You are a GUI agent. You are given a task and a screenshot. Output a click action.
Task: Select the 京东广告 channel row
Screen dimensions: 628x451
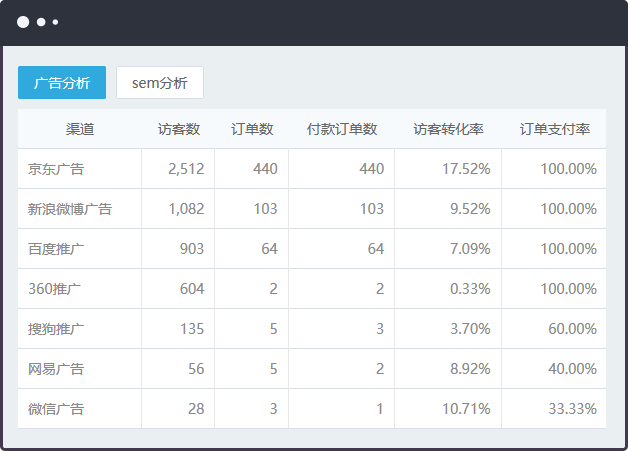(x=312, y=169)
